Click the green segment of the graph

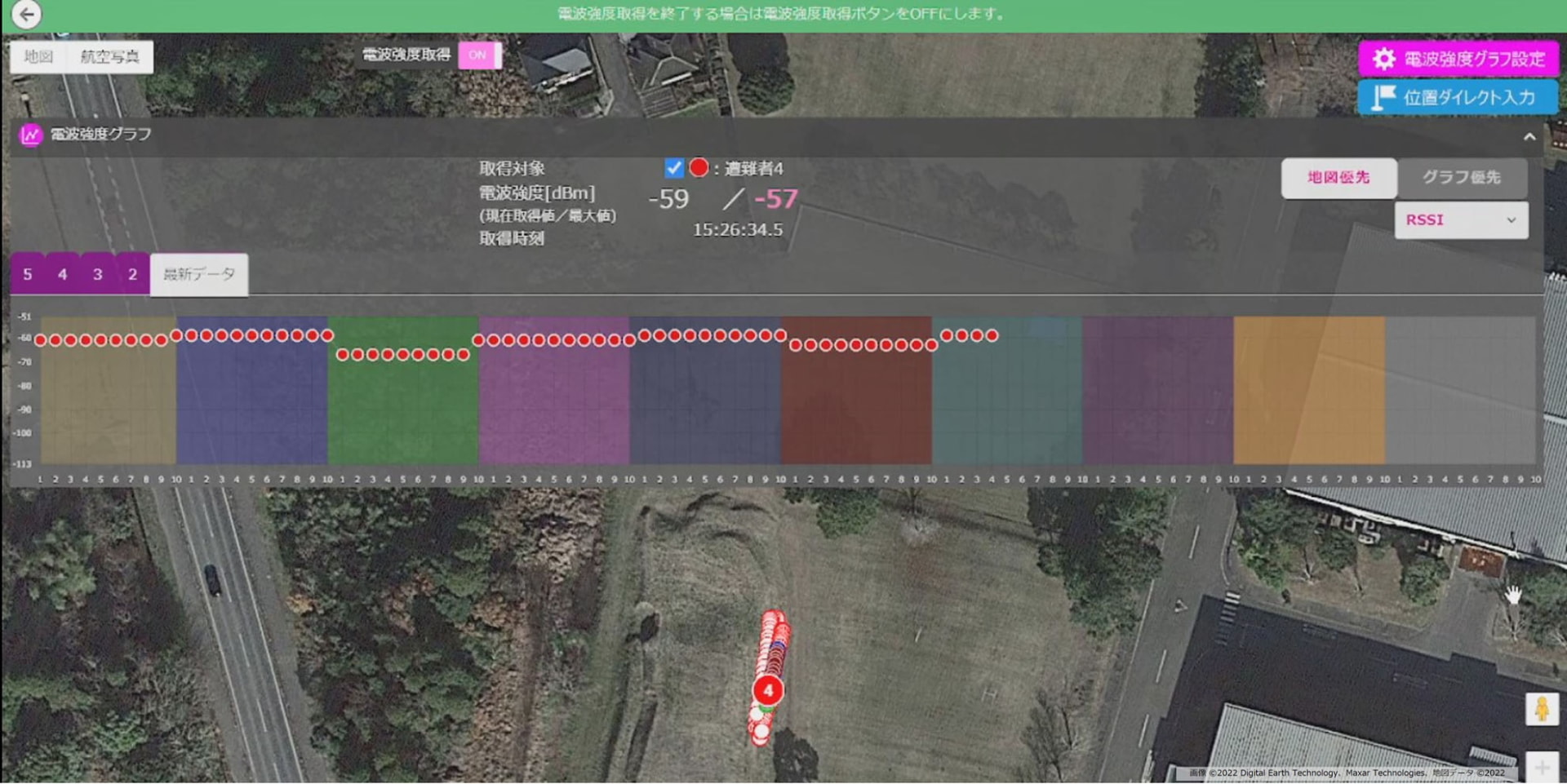point(403,390)
